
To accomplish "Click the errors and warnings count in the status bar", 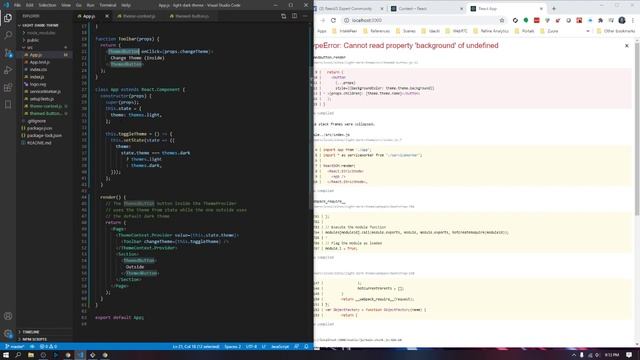I will [48, 347].
